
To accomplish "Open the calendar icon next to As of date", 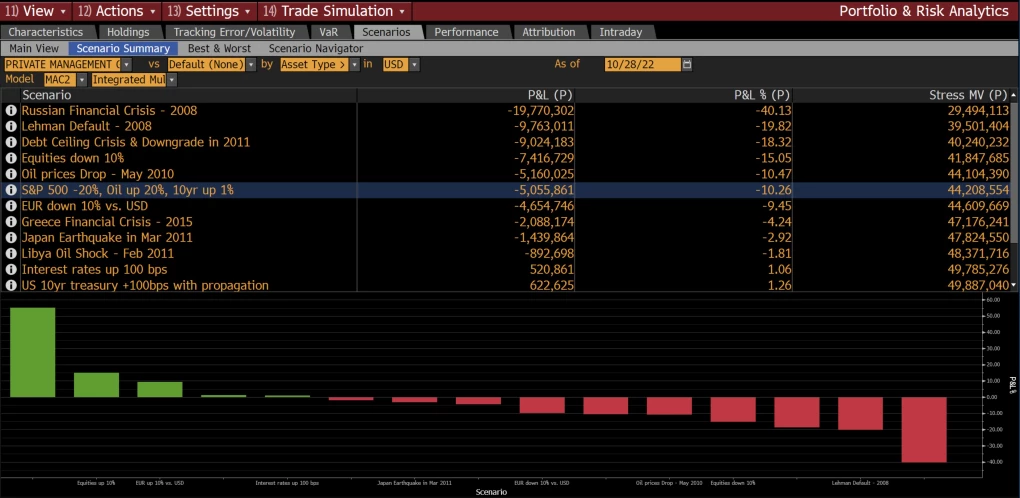I will [x=687, y=64].
